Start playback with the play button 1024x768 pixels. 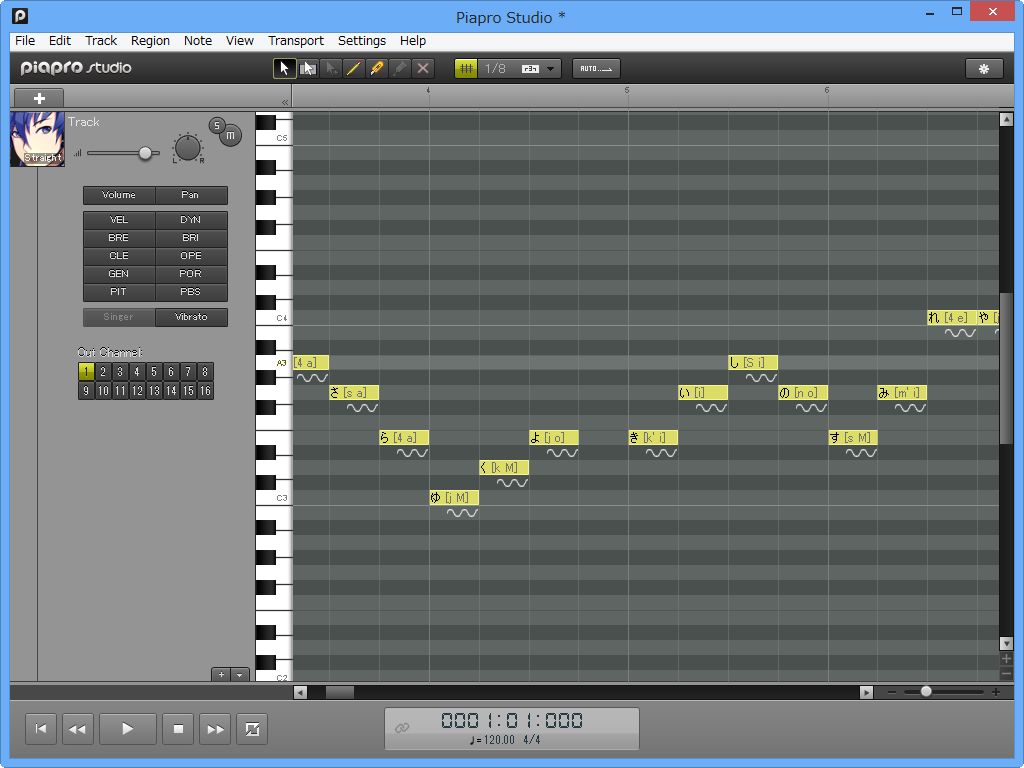tap(127, 729)
